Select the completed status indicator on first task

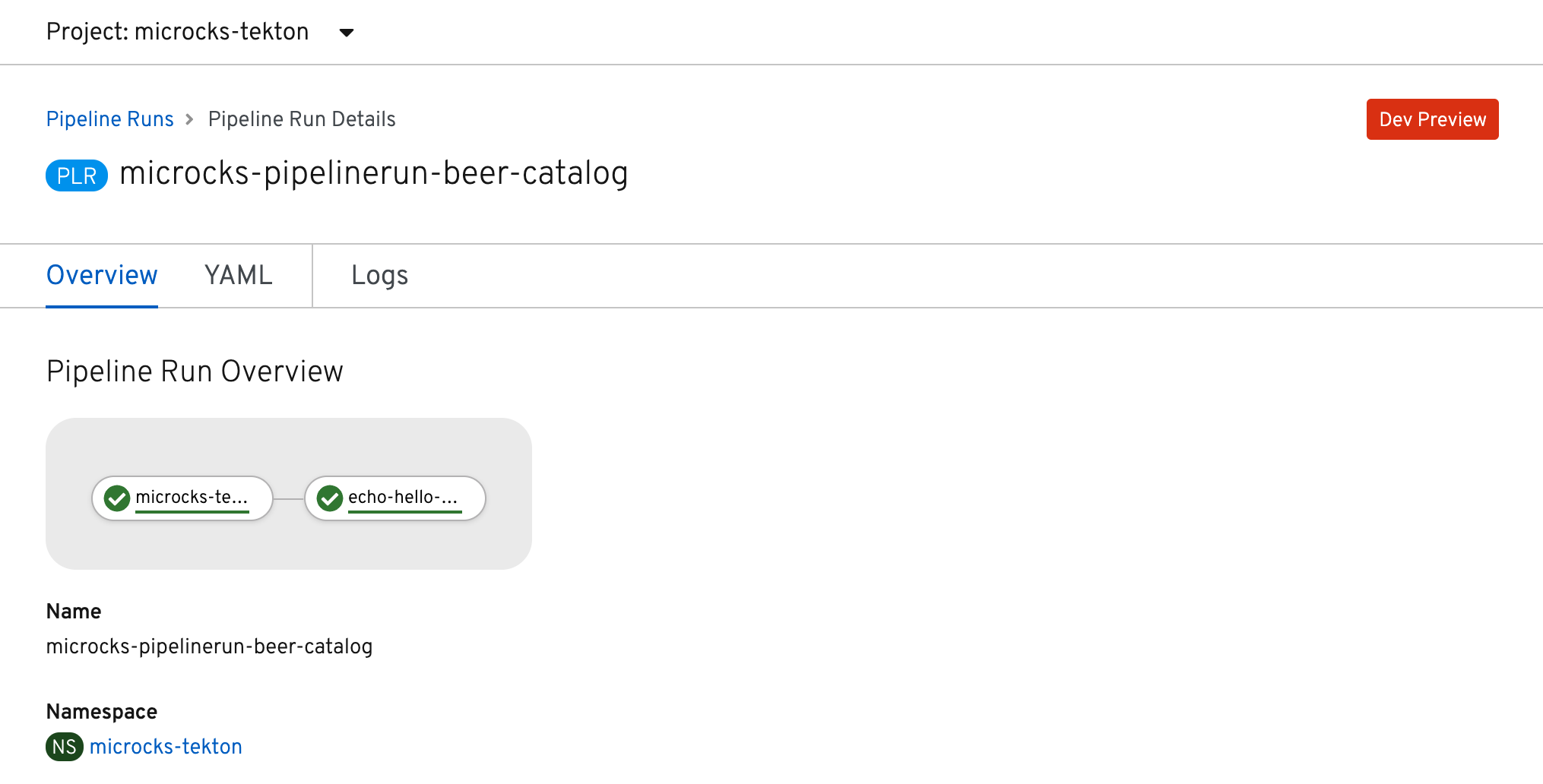117,498
